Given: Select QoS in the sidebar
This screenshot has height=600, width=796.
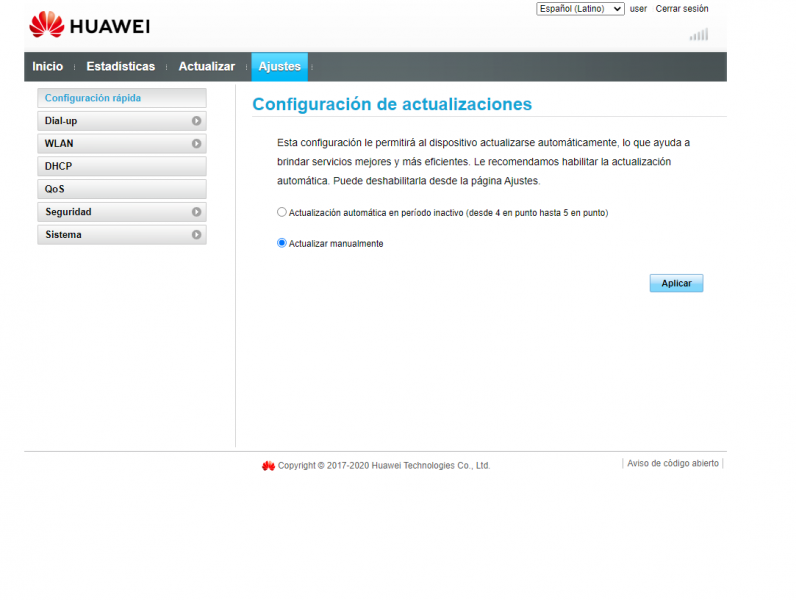Looking at the screenshot, I should point(121,189).
